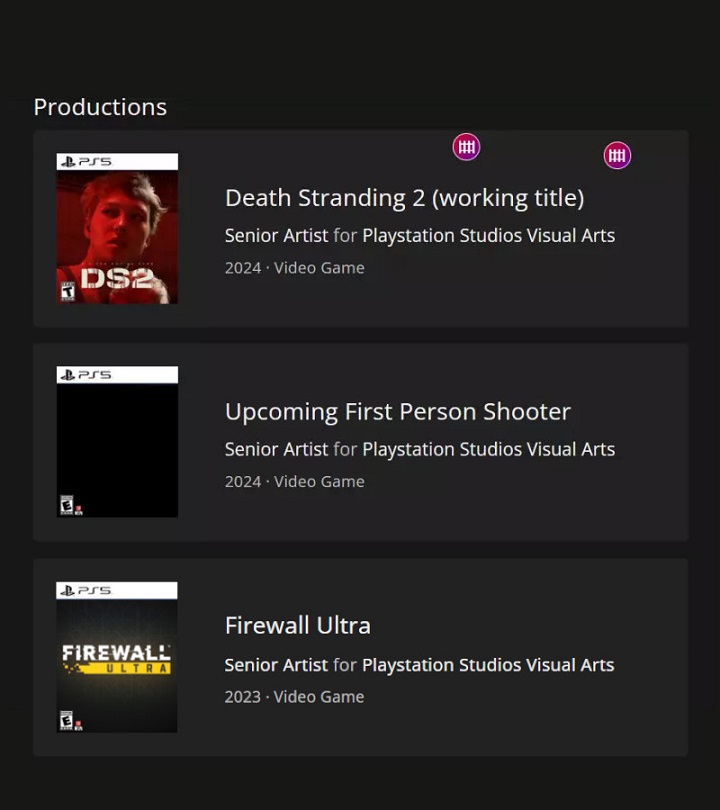The image size is (720, 810).
Task: Click the PS5 logo banner on the Firewall Ultra cover
Action: click(x=117, y=590)
